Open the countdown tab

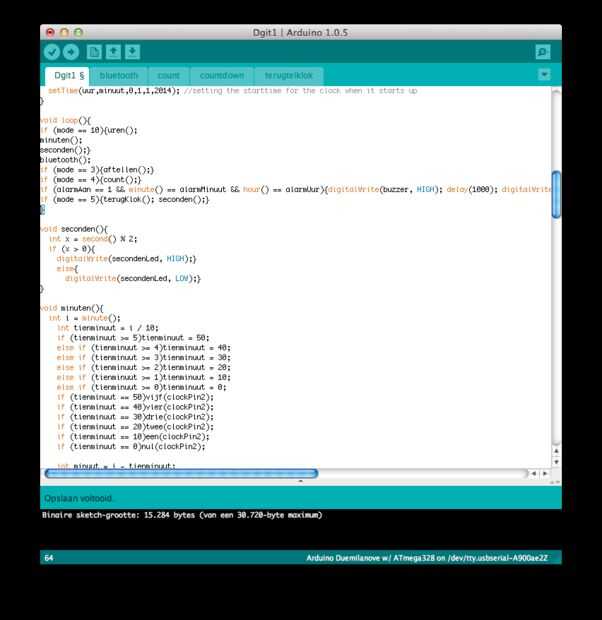pyautogui.click(x=222, y=76)
